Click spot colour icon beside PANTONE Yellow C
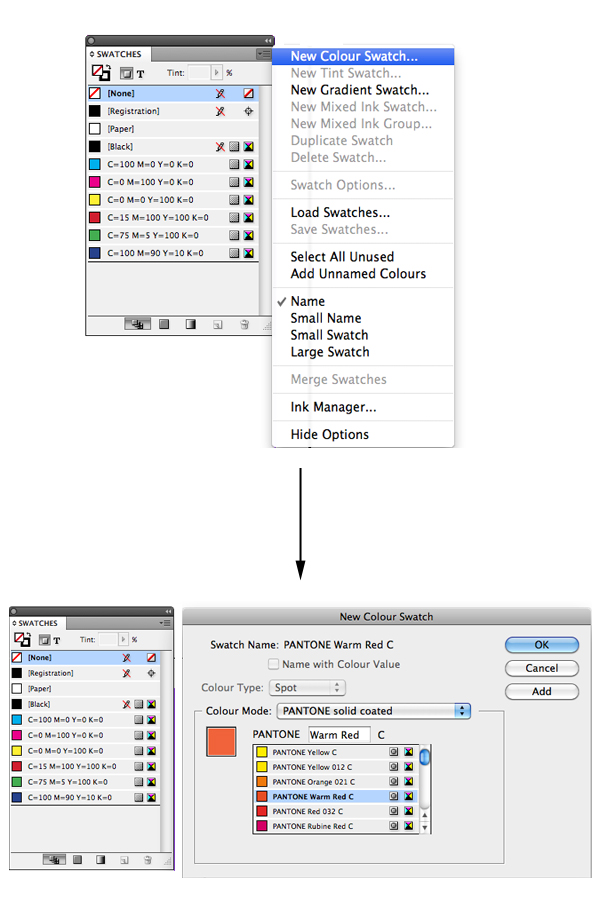 [394, 752]
